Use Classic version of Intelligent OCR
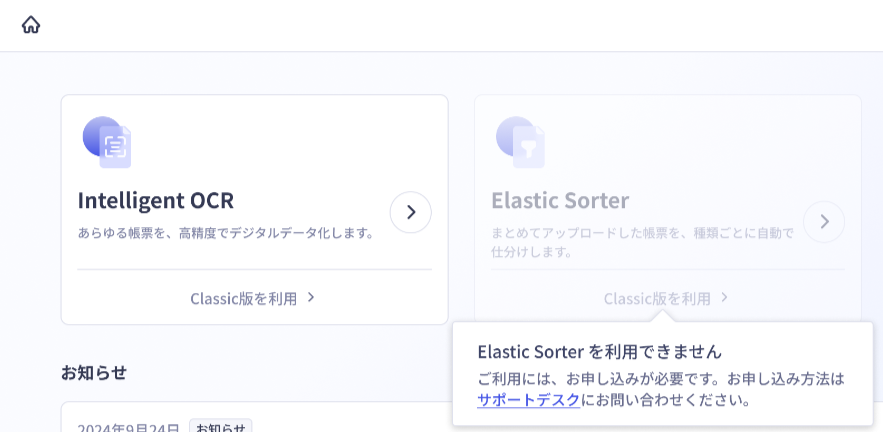 click(x=243, y=298)
